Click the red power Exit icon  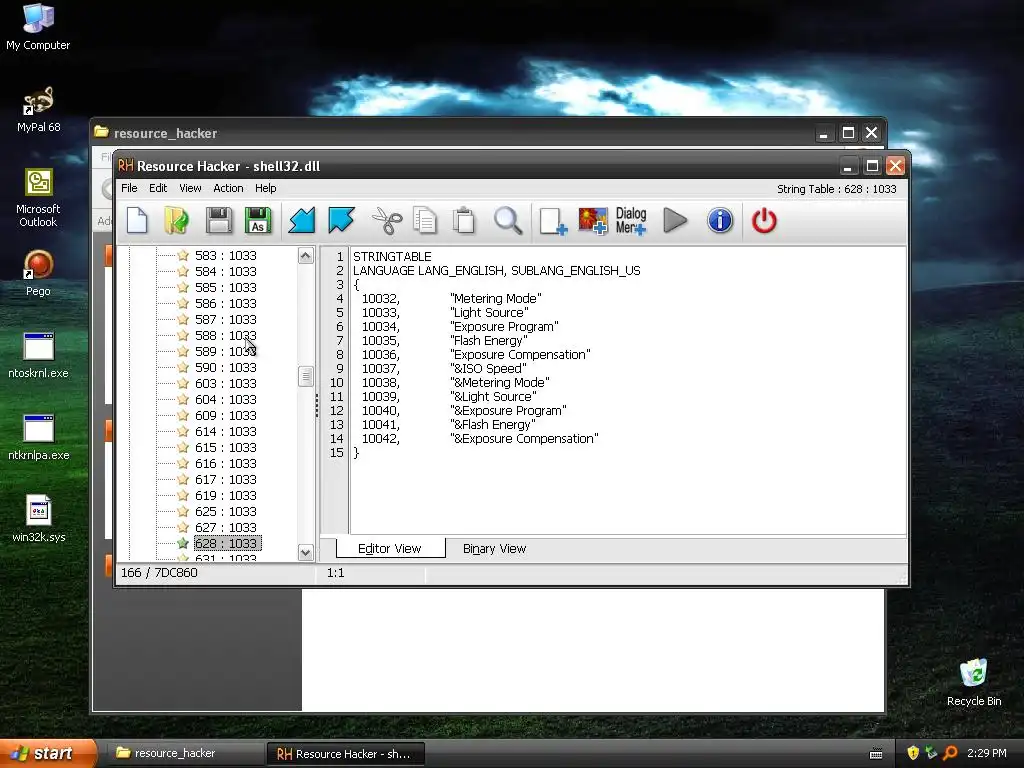(x=764, y=221)
